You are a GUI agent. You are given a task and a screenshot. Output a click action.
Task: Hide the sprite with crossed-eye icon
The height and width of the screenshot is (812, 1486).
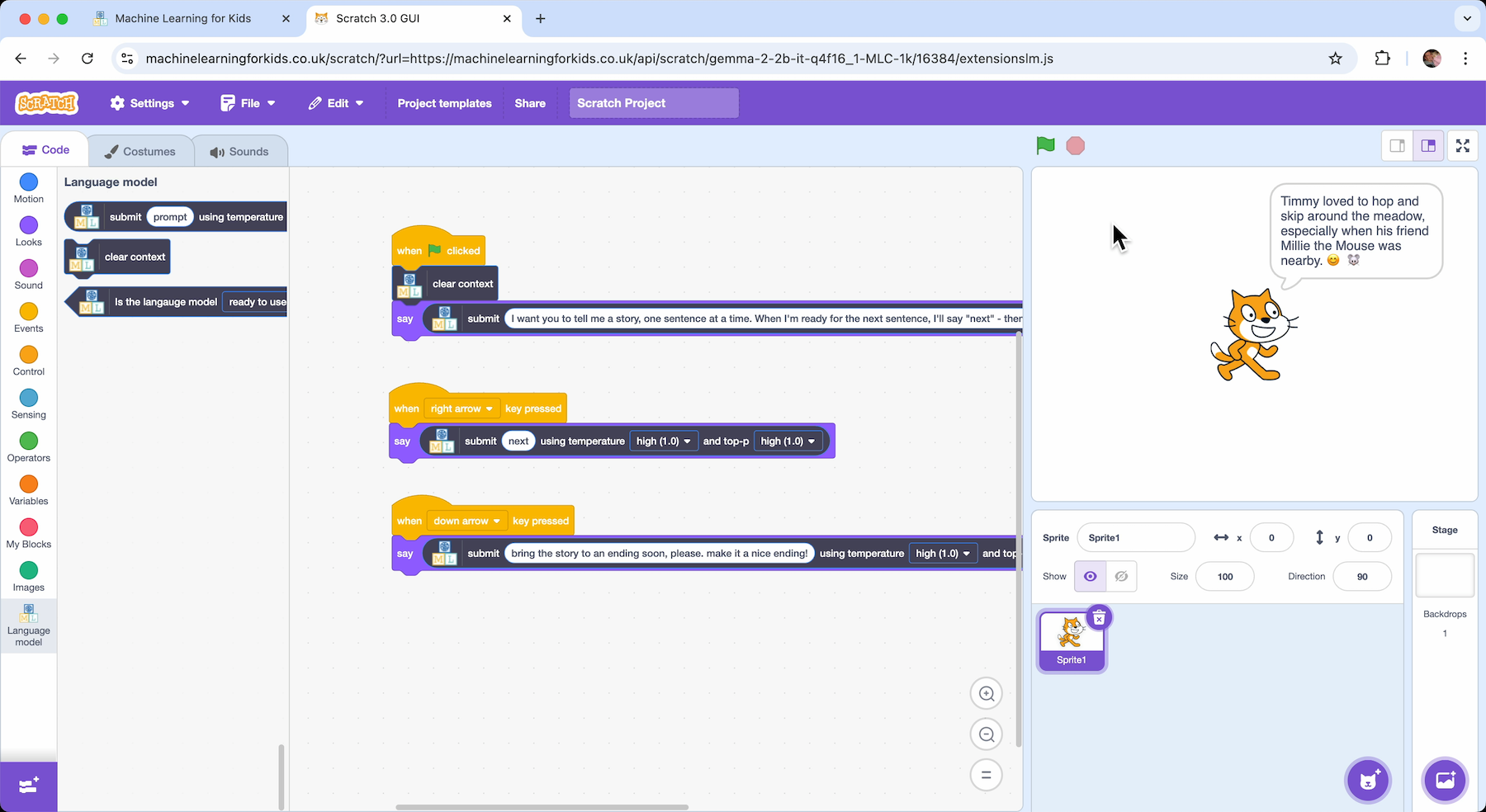click(x=1121, y=576)
